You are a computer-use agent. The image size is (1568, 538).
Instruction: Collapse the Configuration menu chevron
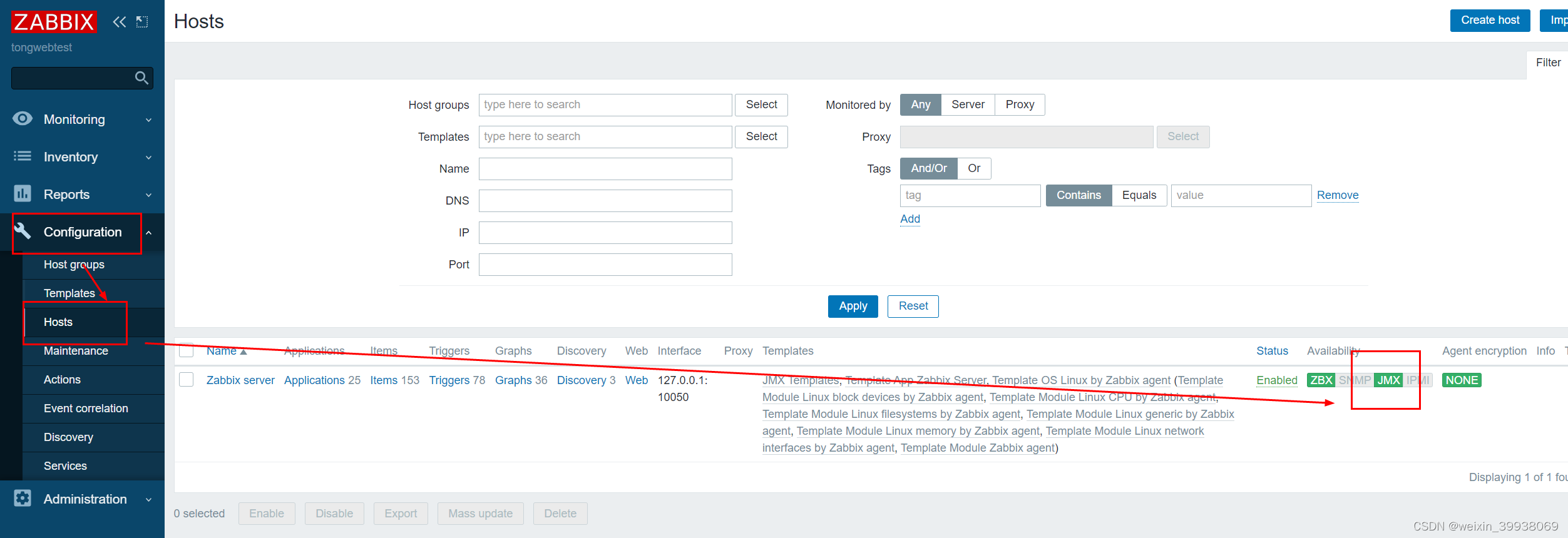pos(148,233)
